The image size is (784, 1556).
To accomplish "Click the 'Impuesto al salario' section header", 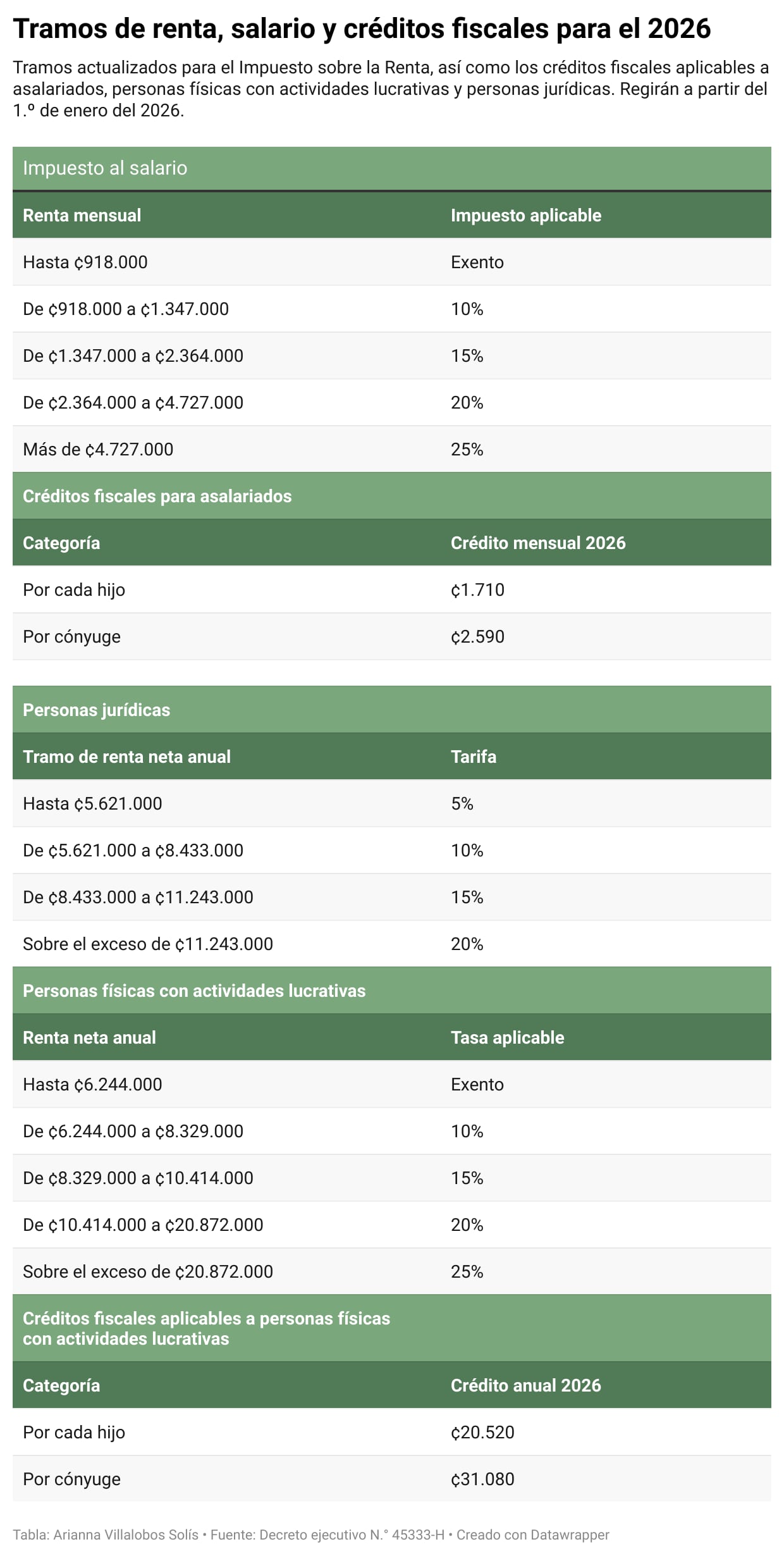I will [105, 168].
